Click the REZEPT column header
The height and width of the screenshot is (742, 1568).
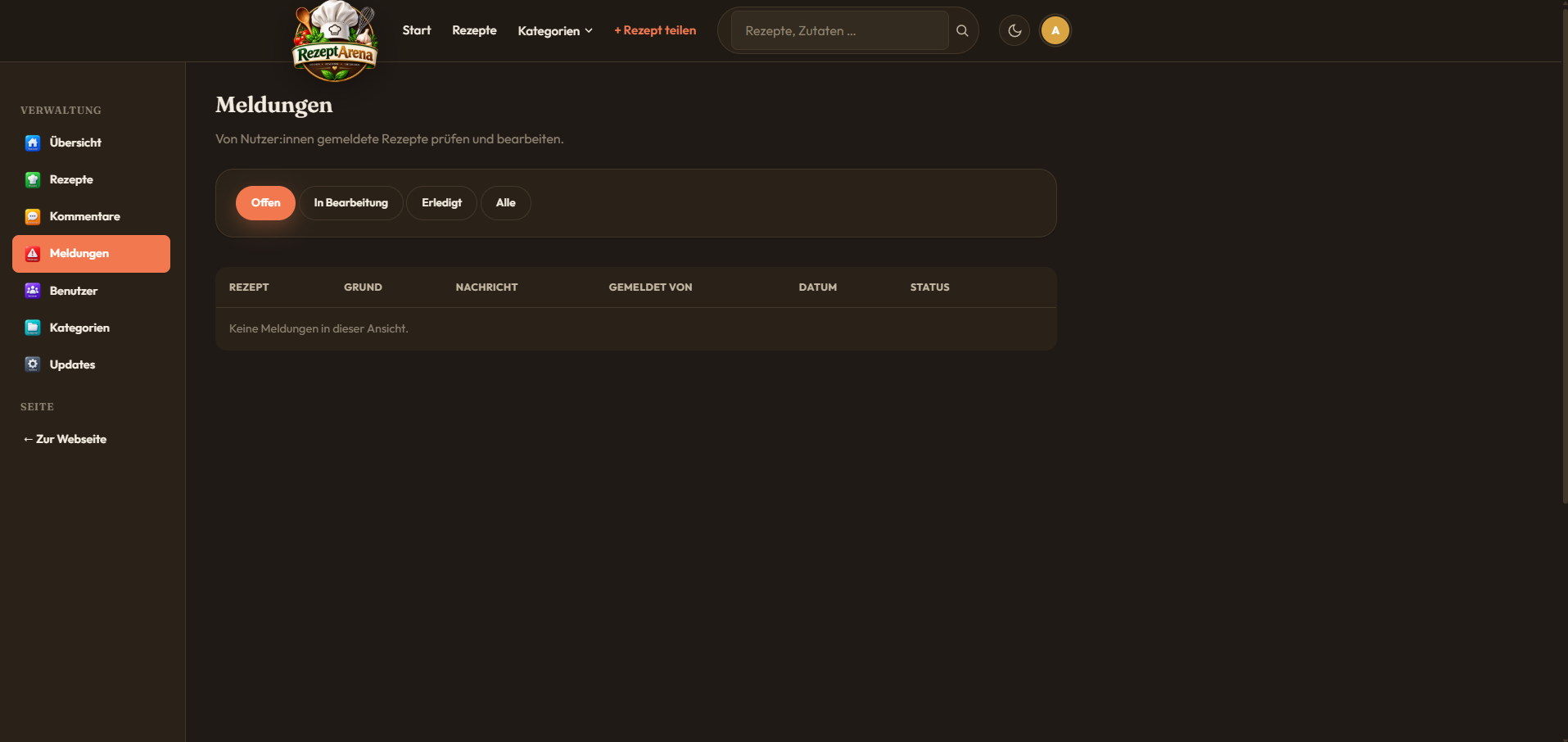(249, 287)
